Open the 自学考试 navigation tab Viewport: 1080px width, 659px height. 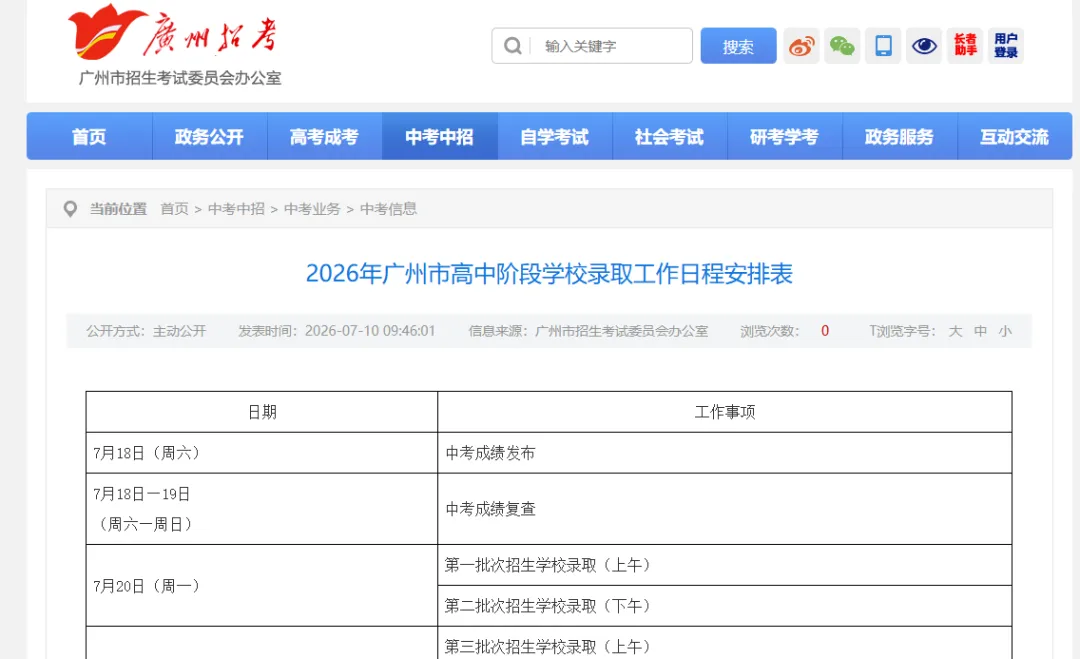554,136
